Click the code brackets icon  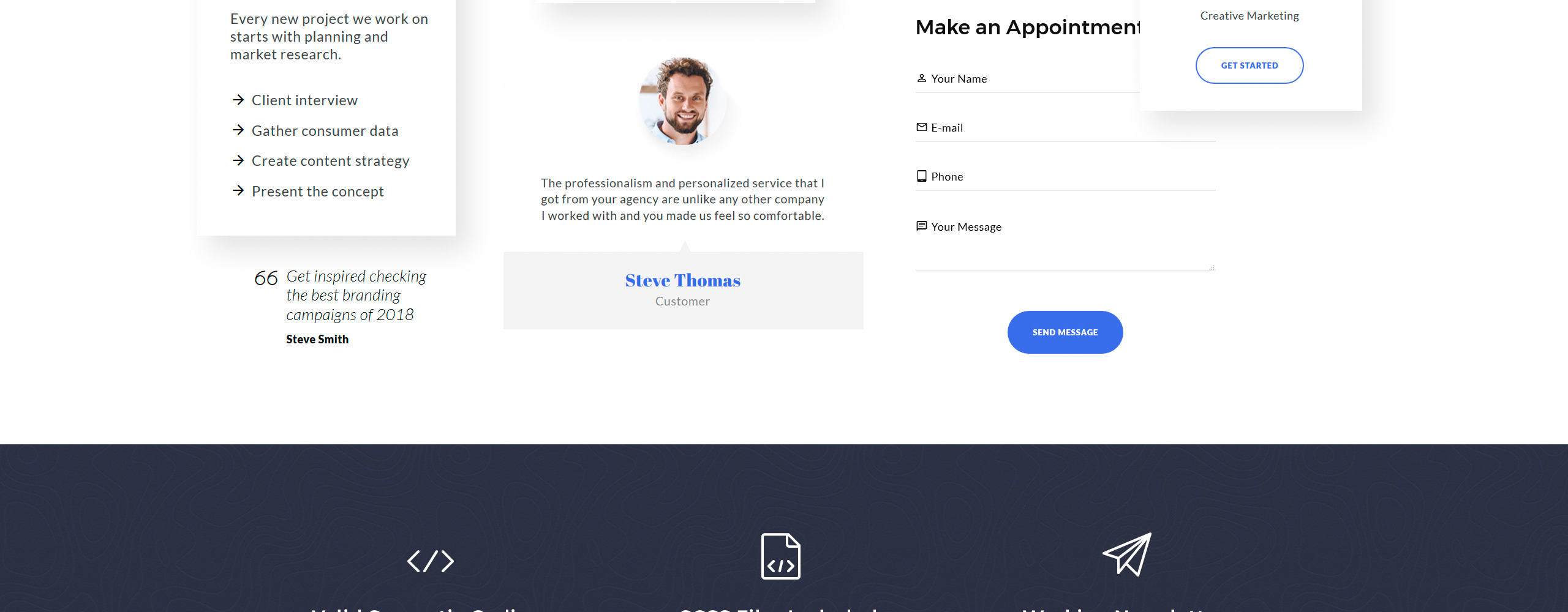tap(431, 561)
